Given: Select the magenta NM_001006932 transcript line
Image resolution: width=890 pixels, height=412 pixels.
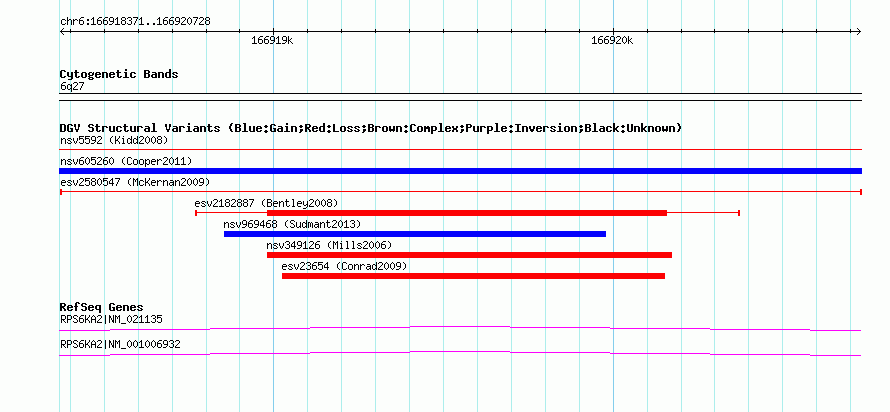Looking at the screenshot, I should (x=460, y=354).
